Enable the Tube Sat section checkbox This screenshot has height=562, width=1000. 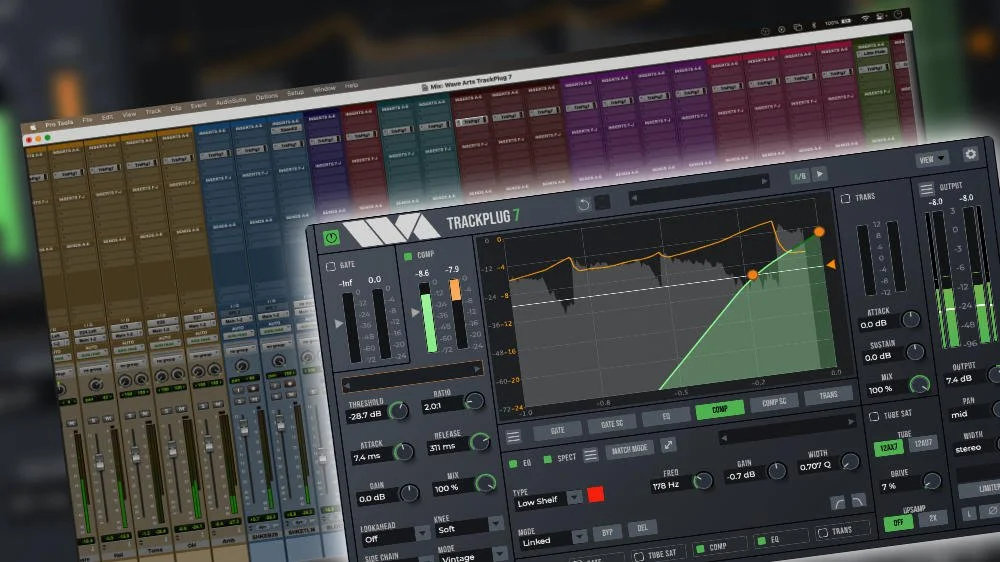tap(874, 417)
